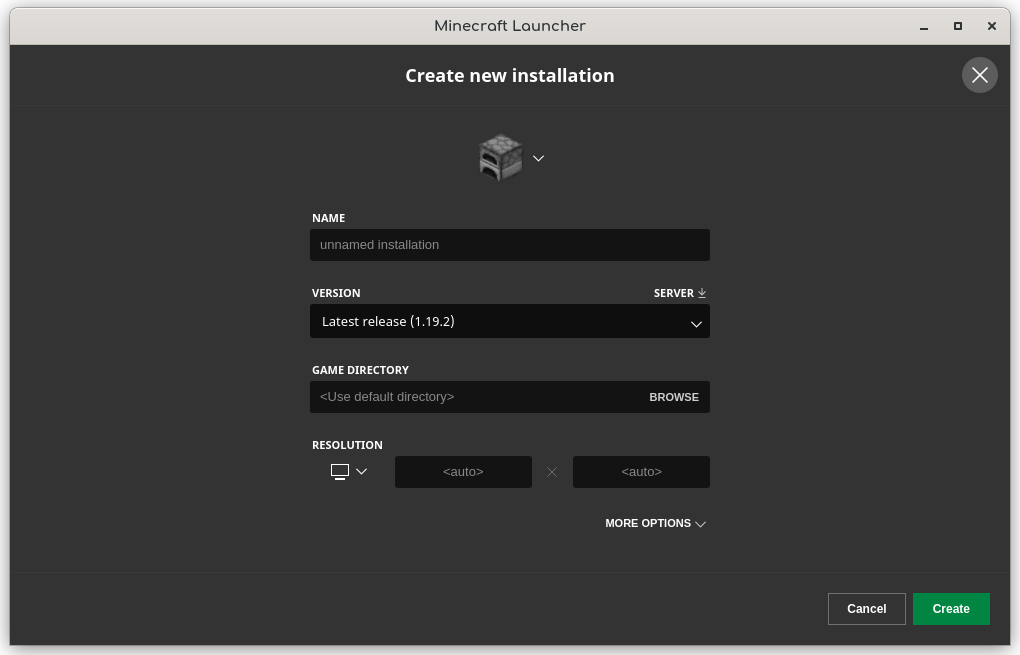
Task: Expand MORE OPTIONS
Action: click(655, 523)
